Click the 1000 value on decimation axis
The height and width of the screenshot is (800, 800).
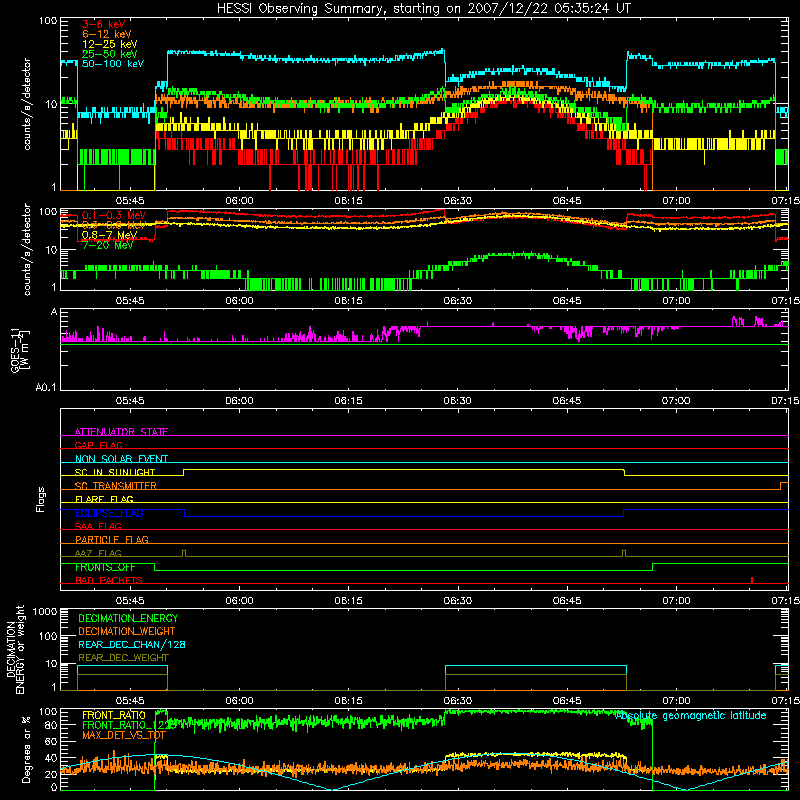coord(45,611)
